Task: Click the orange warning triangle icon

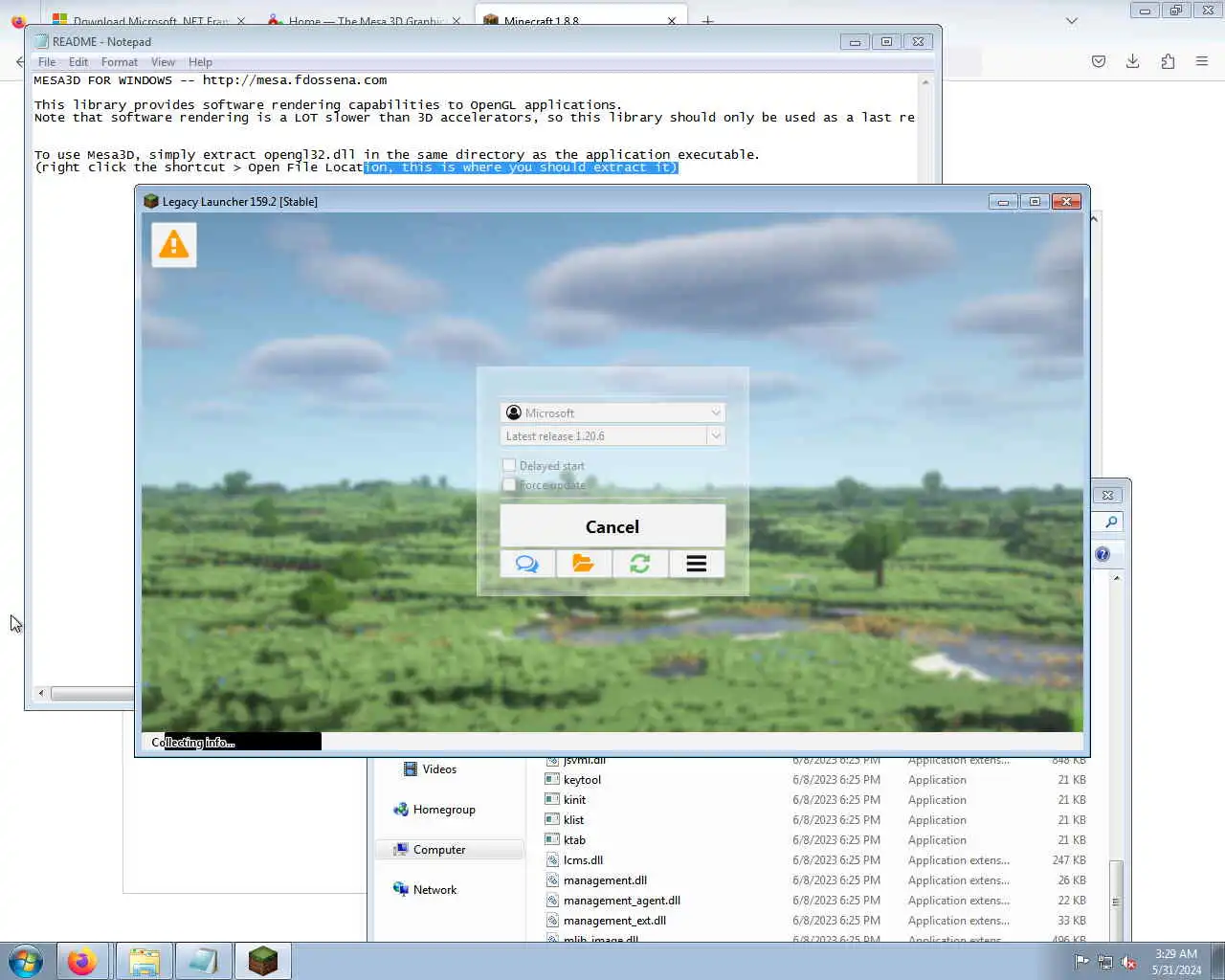Action: click(x=173, y=245)
